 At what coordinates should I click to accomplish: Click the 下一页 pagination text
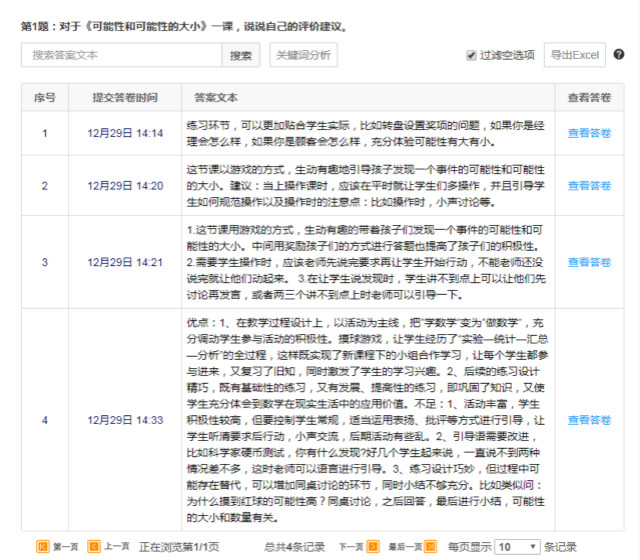(x=350, y=547)
